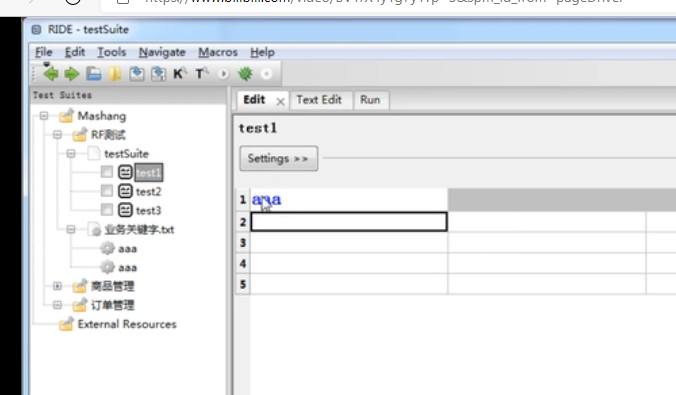676x395 pixels.
Task: Close the Edit tab with its X
Action: 280,102
